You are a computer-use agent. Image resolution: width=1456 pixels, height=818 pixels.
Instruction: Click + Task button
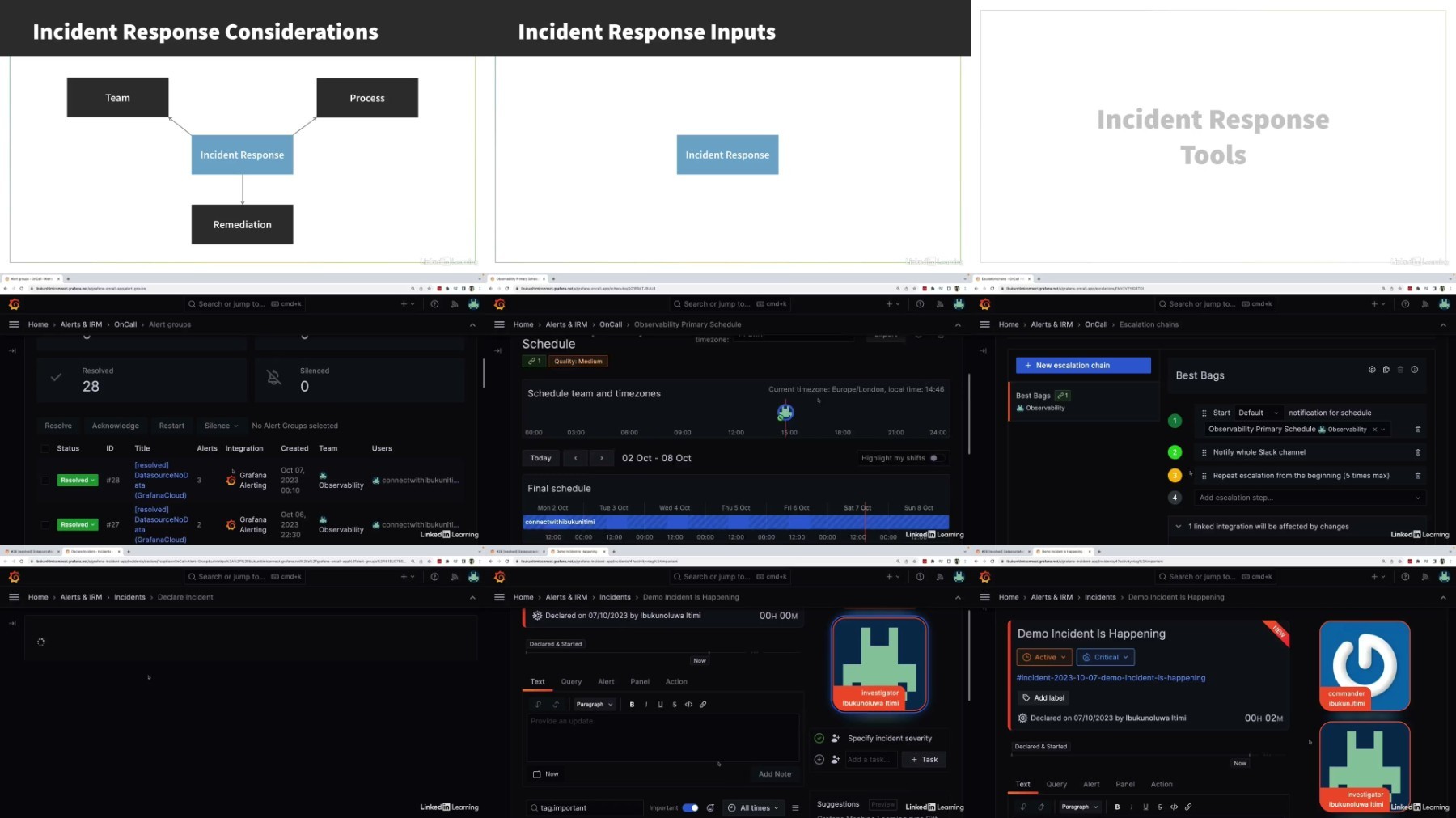(924, 760)
